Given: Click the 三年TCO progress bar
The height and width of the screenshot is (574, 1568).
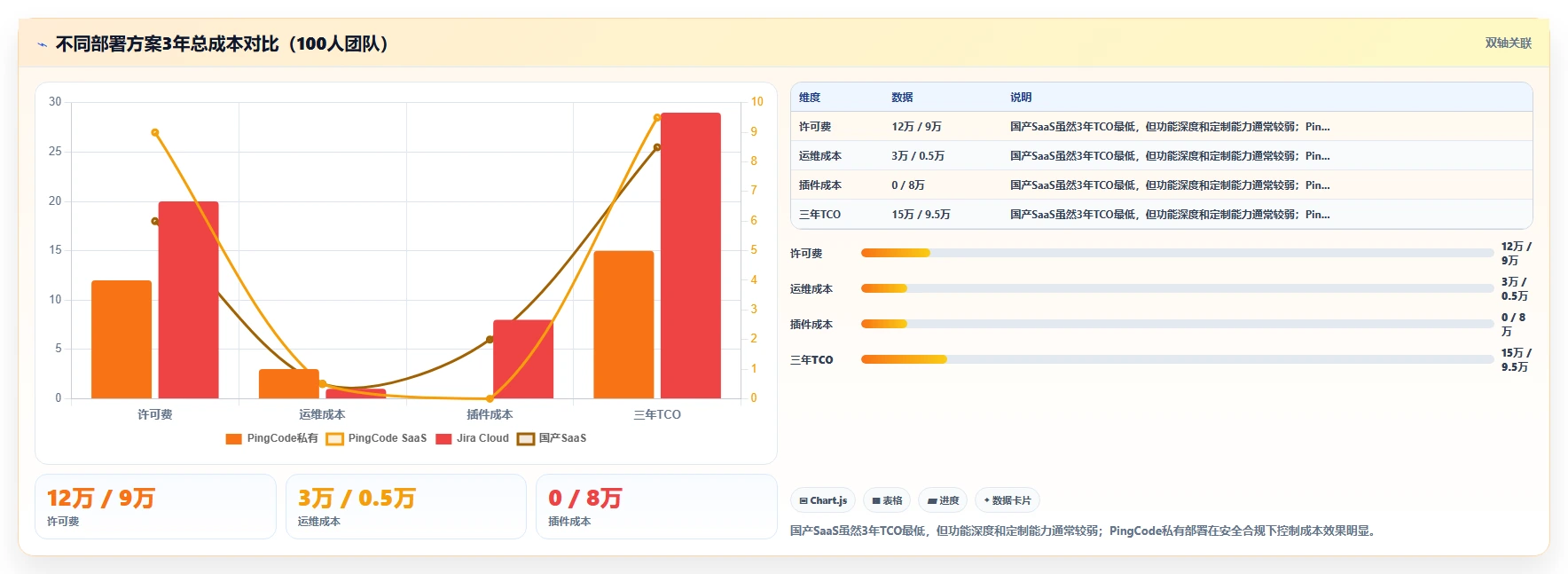Looking at the screenshot, I should 1177,359.
